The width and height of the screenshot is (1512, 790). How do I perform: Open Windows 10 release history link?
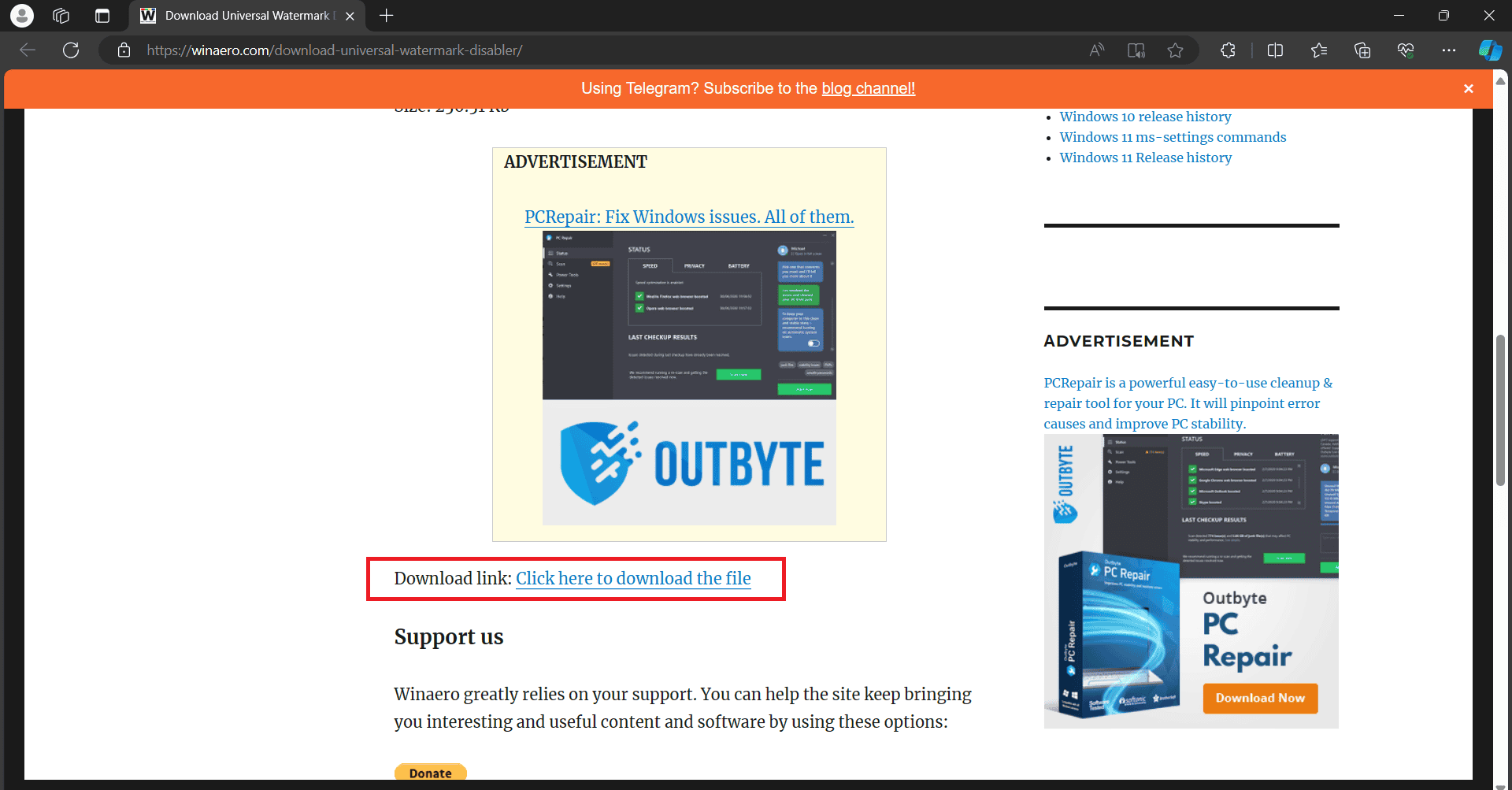point(1145,117)
